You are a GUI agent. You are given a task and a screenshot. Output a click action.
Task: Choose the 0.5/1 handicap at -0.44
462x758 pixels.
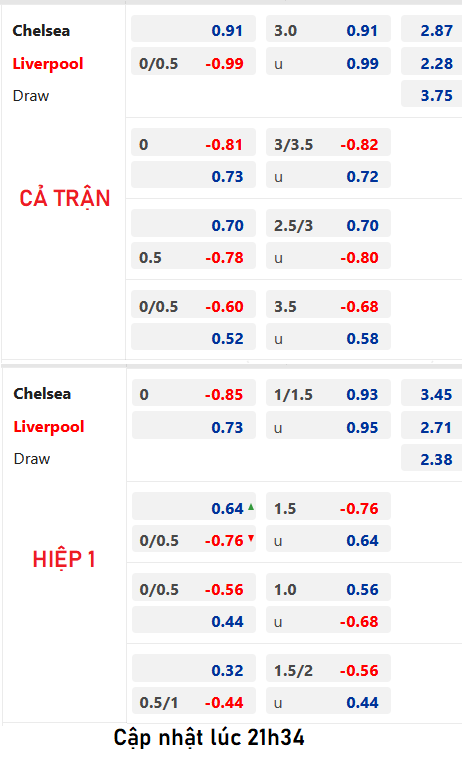(193, 702)
